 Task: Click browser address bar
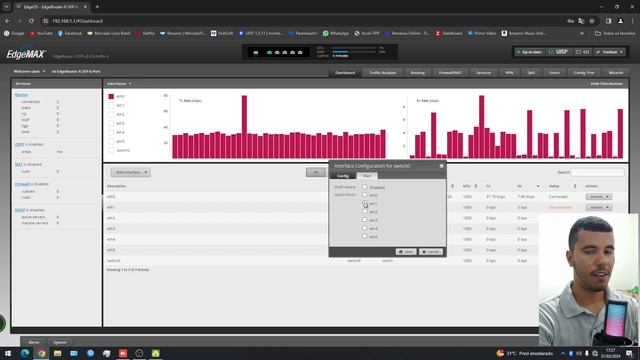[302, 21]
